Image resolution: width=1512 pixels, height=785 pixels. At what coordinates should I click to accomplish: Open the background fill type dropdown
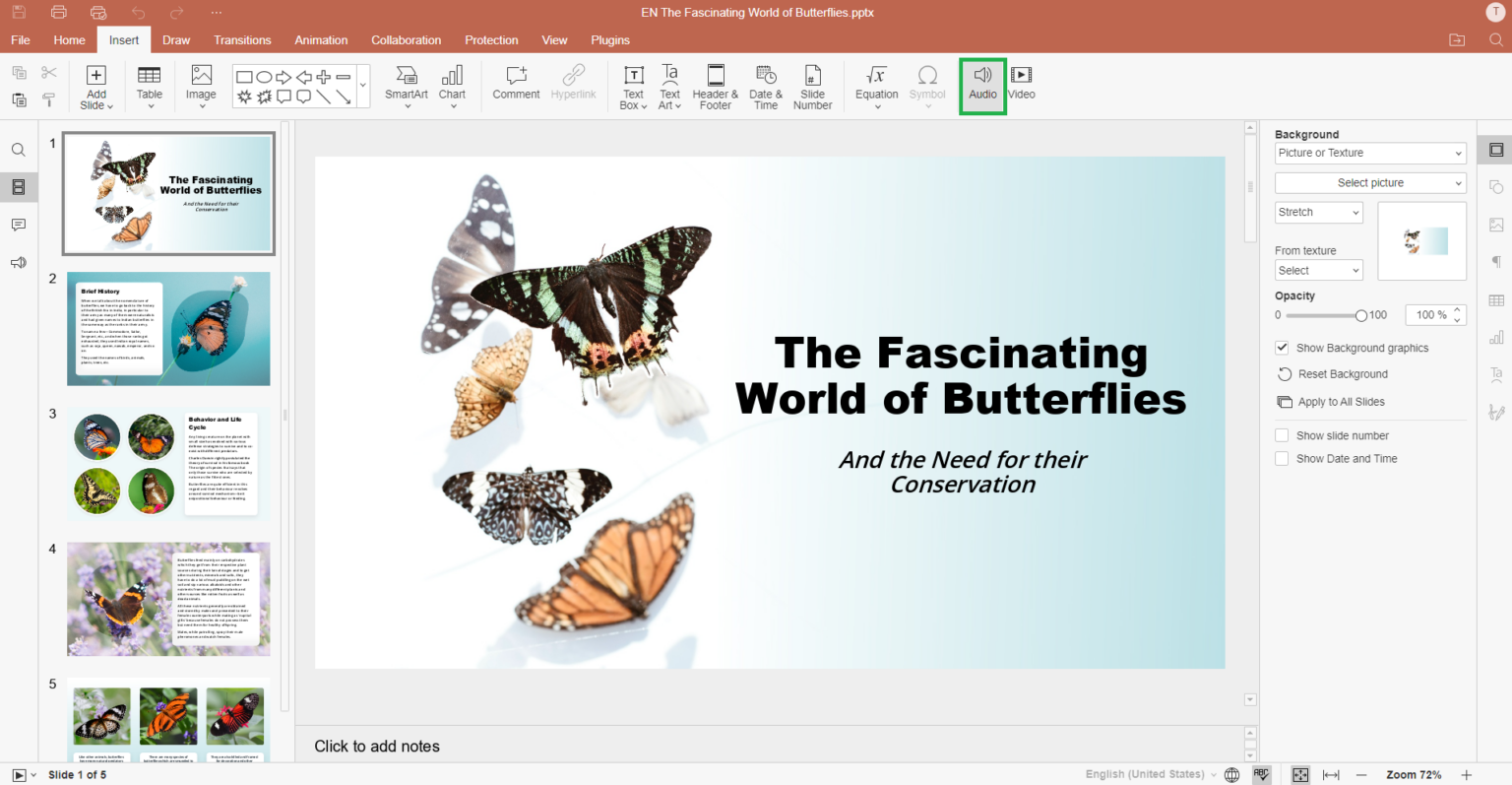pyautogui.click(x=1370, y=153)
